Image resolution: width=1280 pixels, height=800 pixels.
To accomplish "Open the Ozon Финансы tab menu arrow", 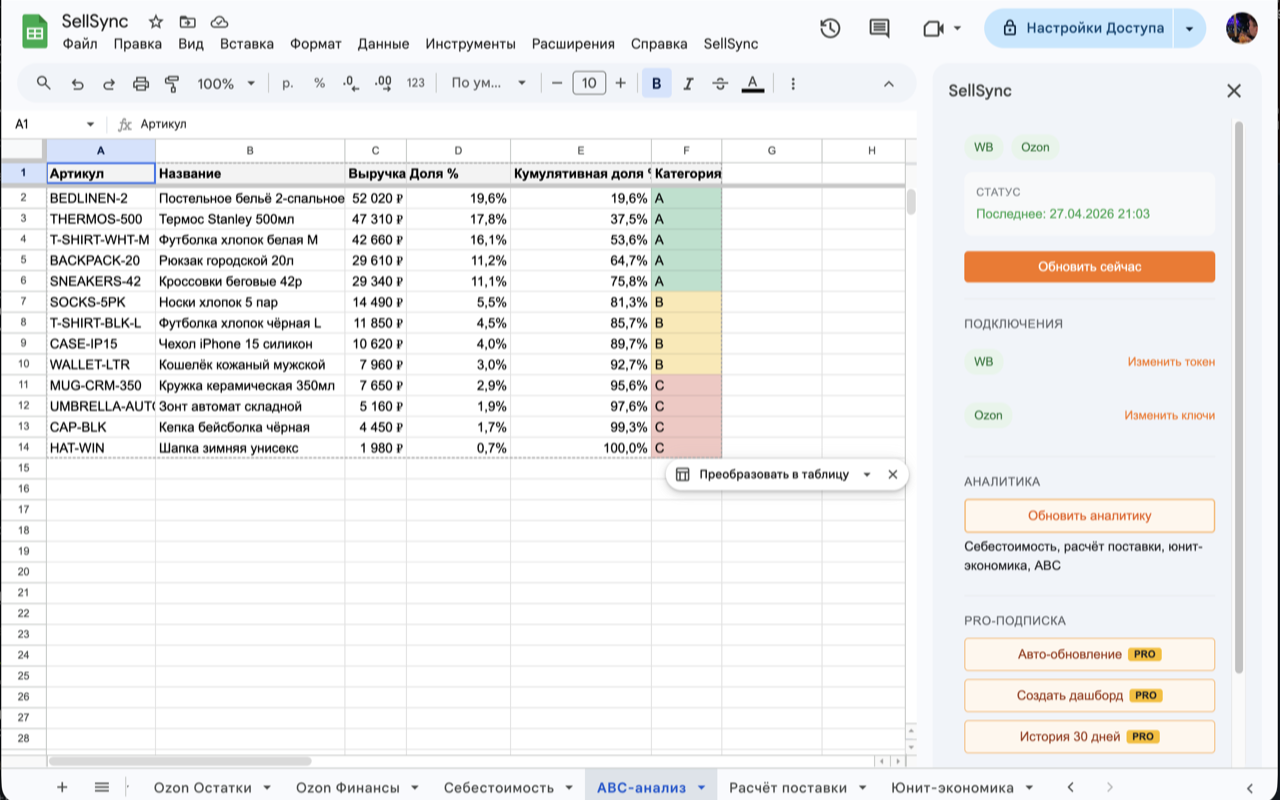I will [415, 788].
